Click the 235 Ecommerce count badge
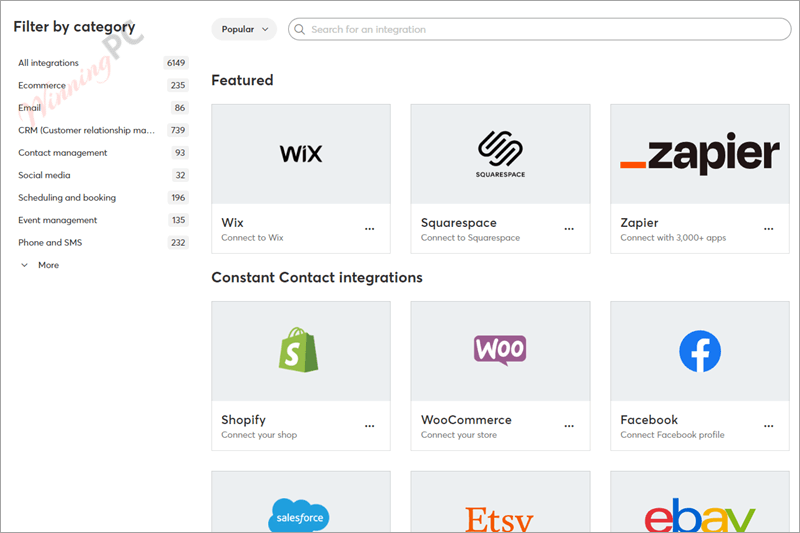This screenshot has height=533, width=800. click(x=178, y=85)
